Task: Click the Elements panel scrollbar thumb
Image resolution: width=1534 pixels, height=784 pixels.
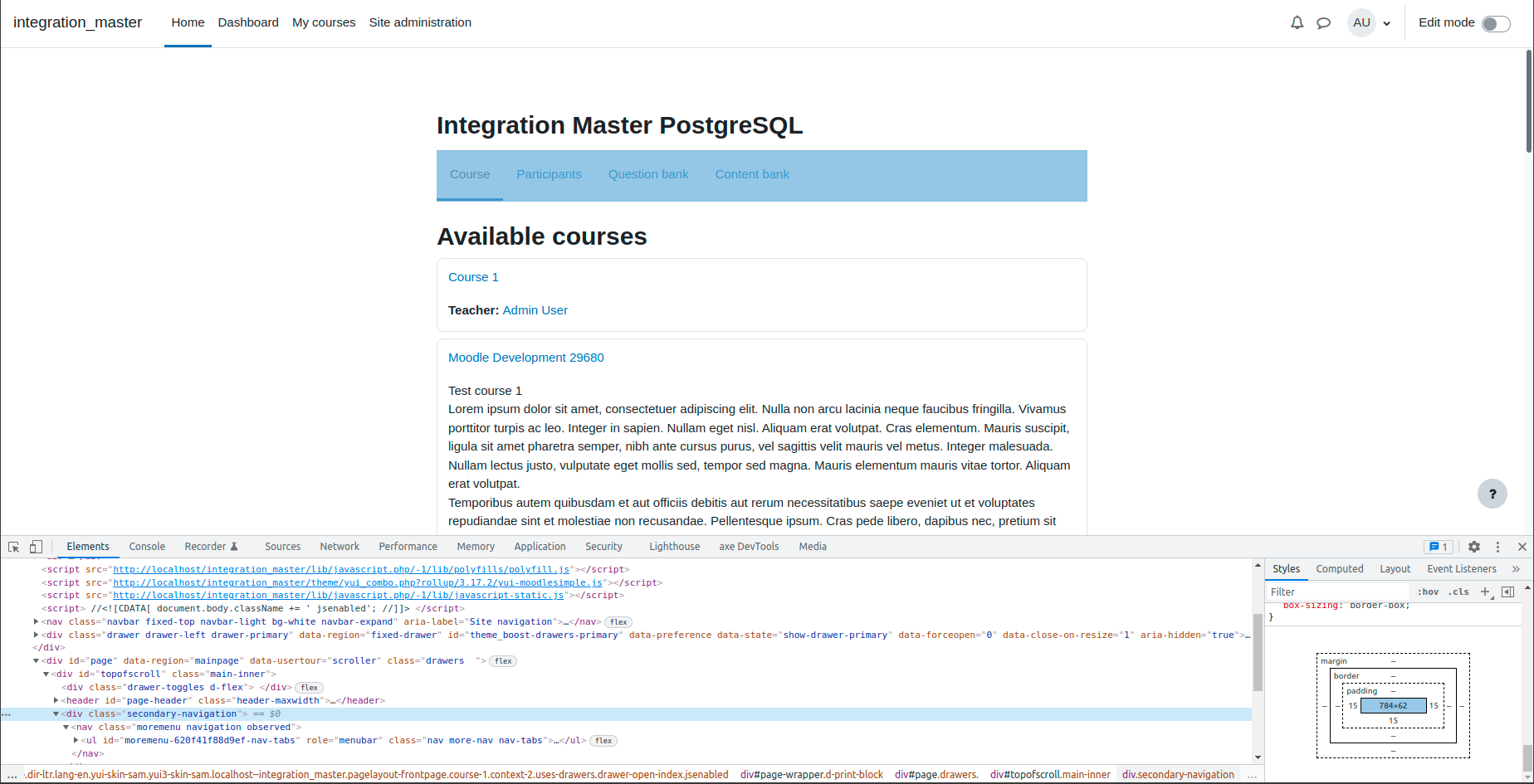Action: coord(1258,652)
